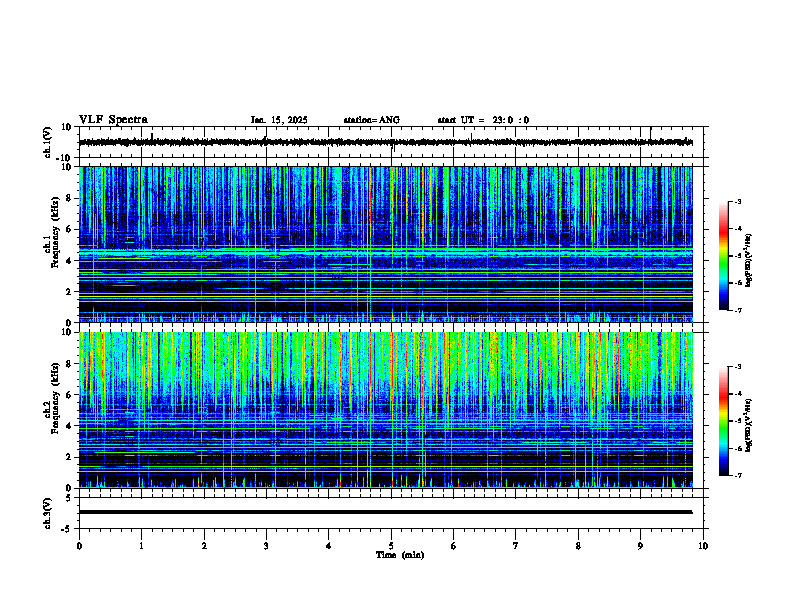
Task: Click the ch.1 spectrogram "8" kHz tick
Action: coord(69,198)
